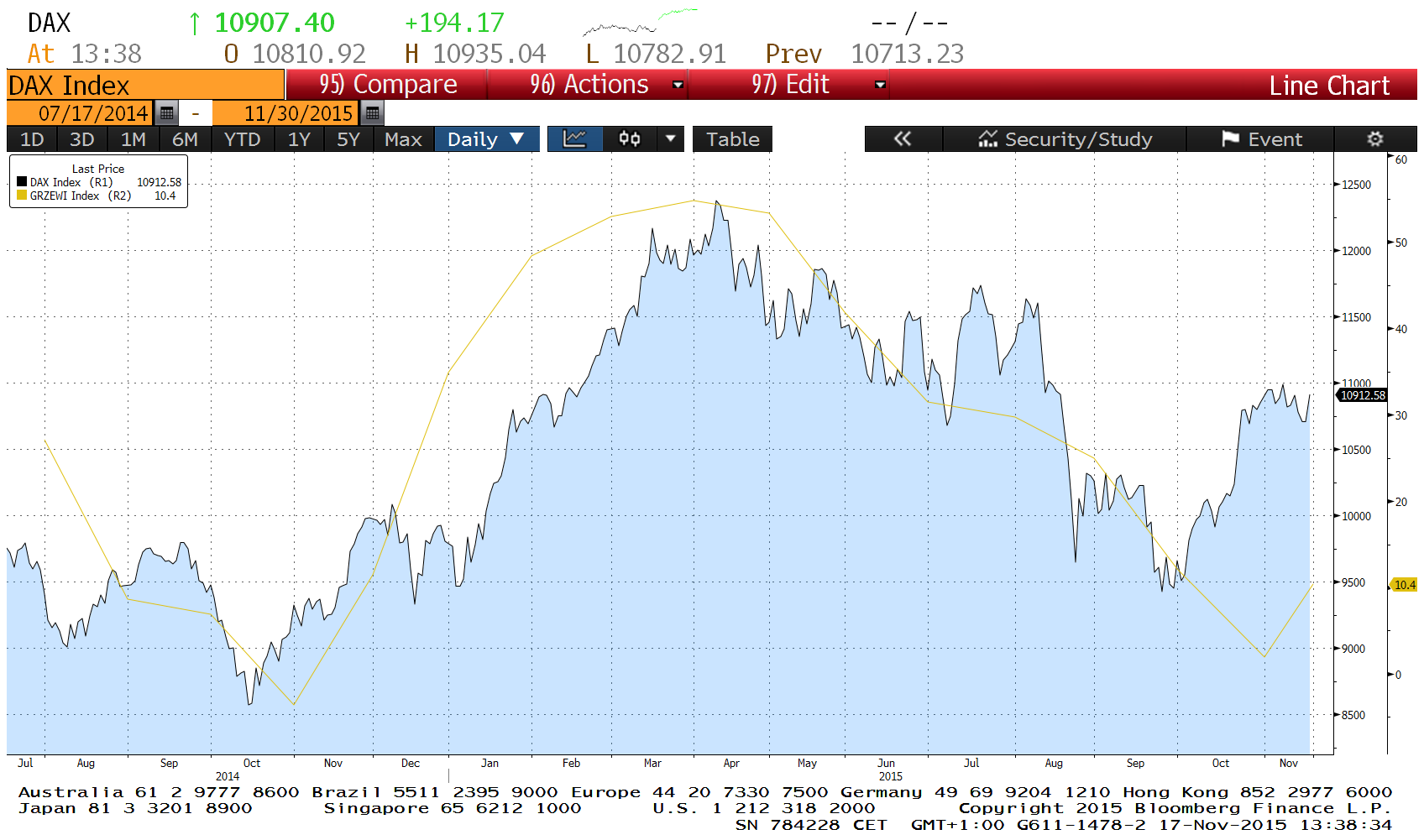The width and height of the screenshot is (1424, 840).
Task: Click the 95) Compare button
Action: coord(387,85)
